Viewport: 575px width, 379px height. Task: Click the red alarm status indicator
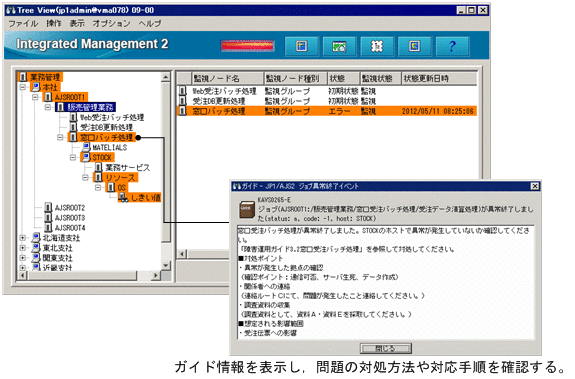point(248,46)
